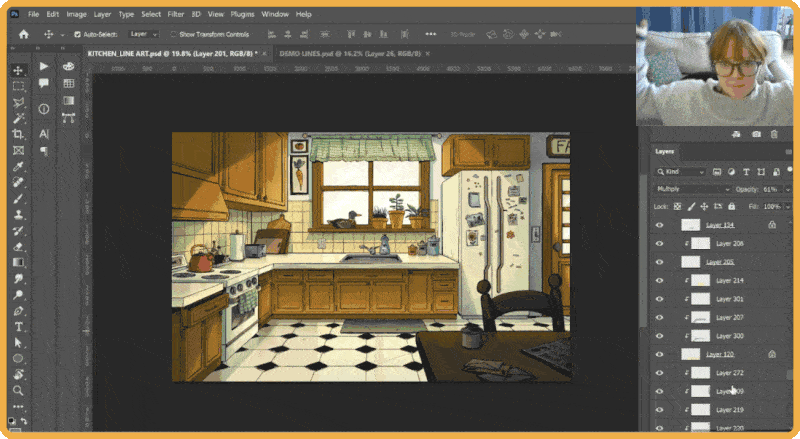Enable Show Transform Controls checkbox

coord(173,34)
